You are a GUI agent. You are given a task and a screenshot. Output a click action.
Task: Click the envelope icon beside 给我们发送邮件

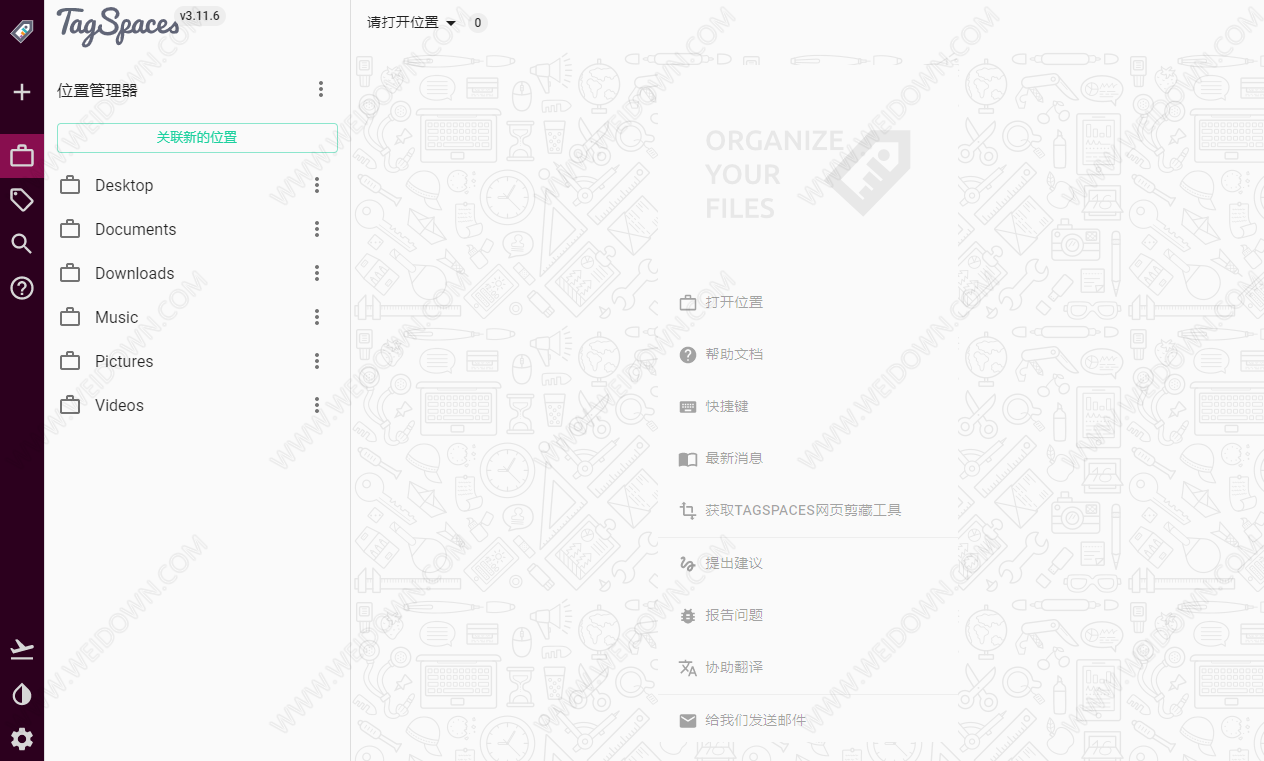coord(688,720)
